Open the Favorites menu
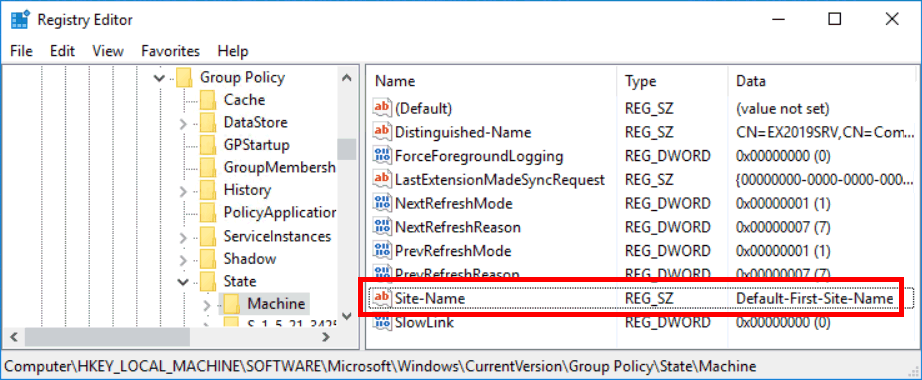 pos(171,51)
